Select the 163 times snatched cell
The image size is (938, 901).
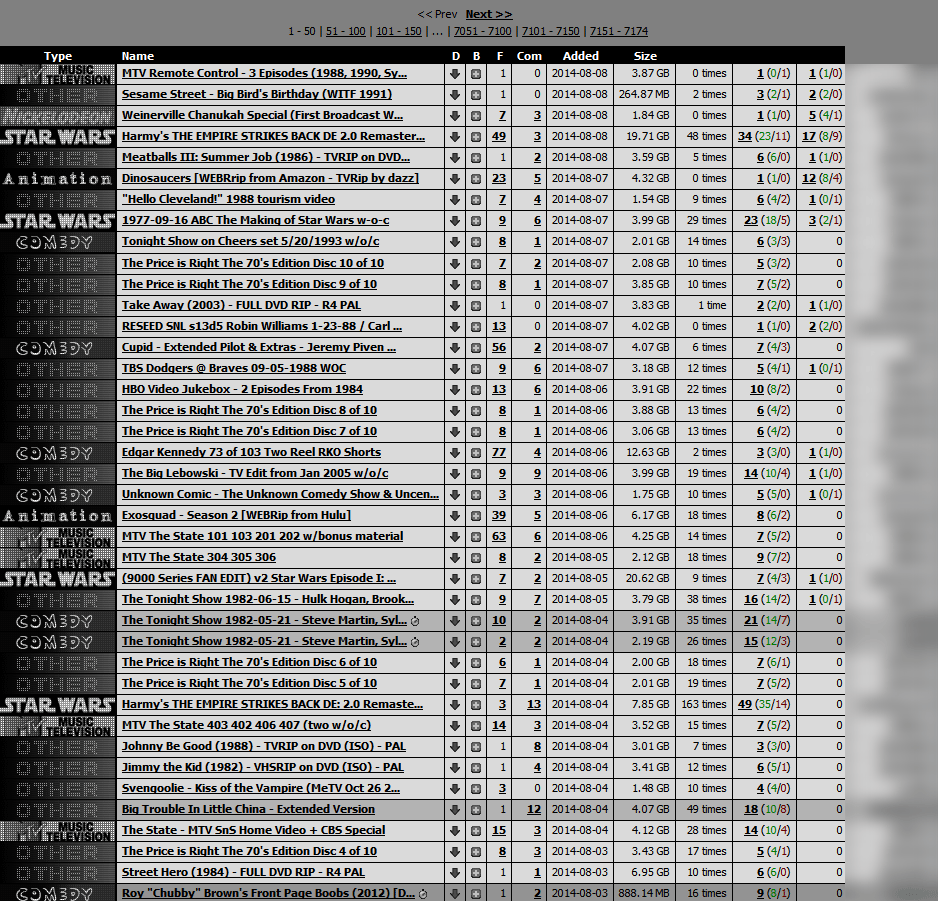pyautogui.click(x=704, y=704)
